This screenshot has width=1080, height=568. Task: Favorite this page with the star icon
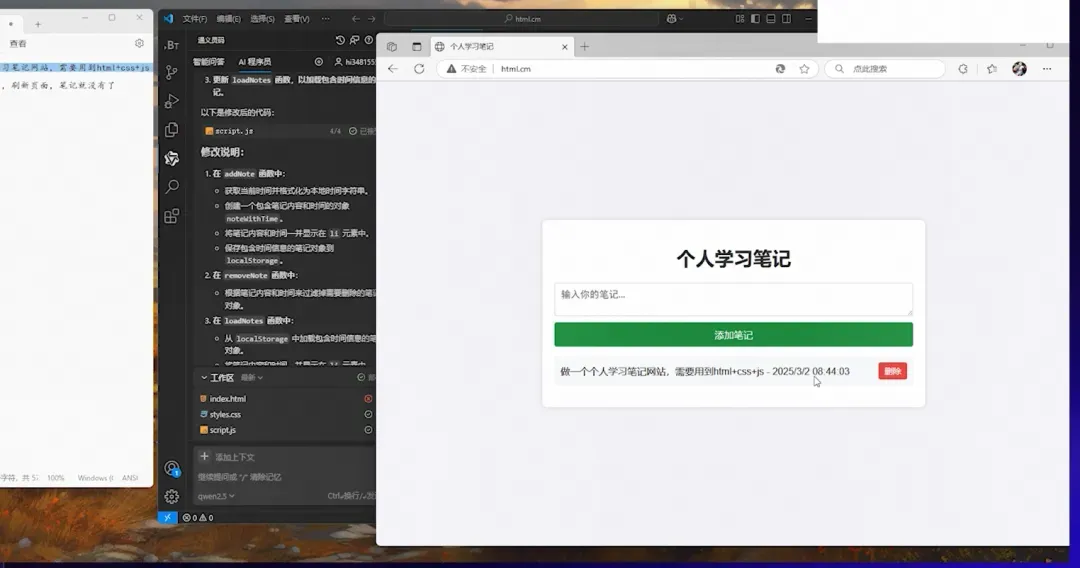pyautogui.click(x=804, y=69)
